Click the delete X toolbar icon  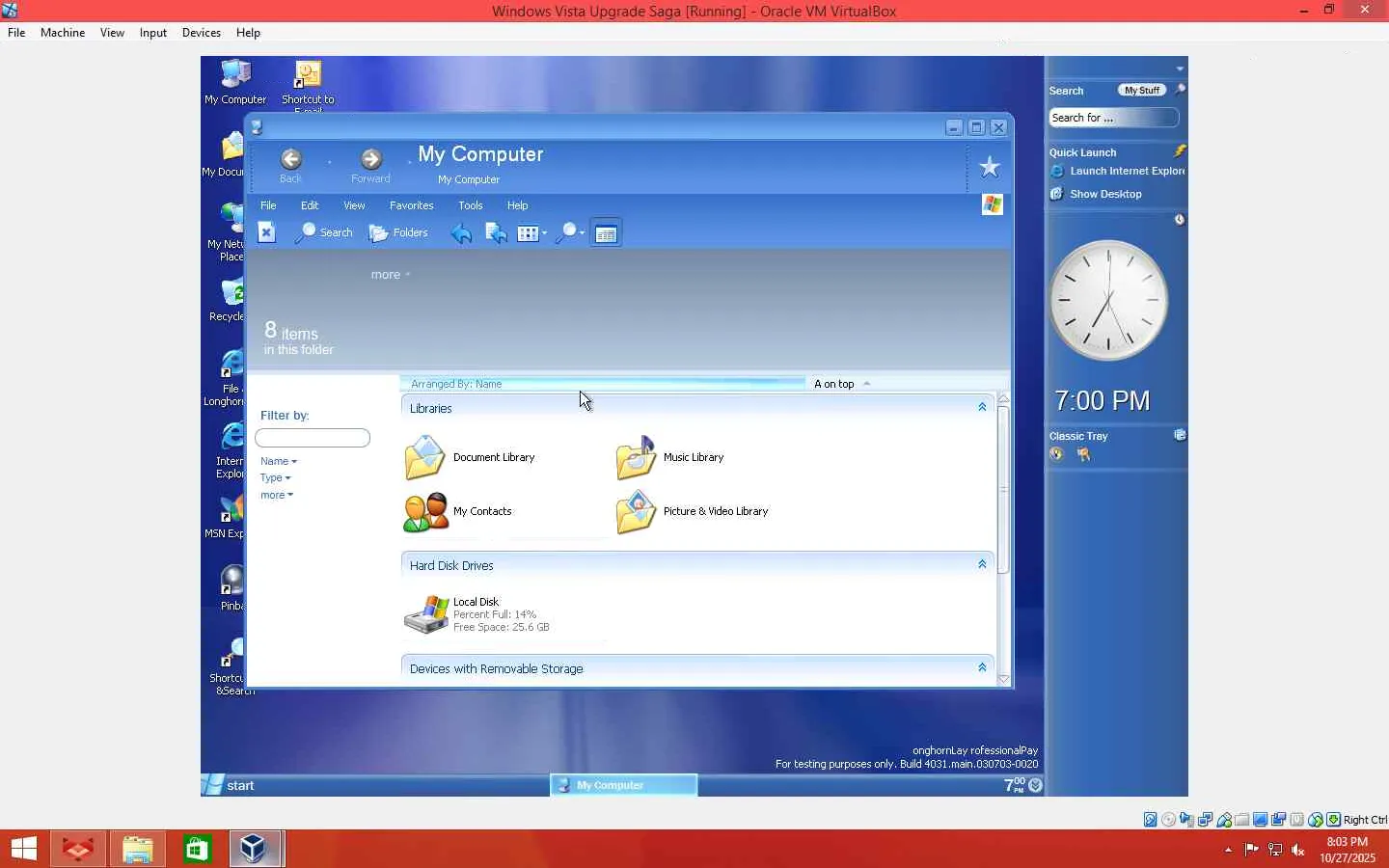[267, 232]
